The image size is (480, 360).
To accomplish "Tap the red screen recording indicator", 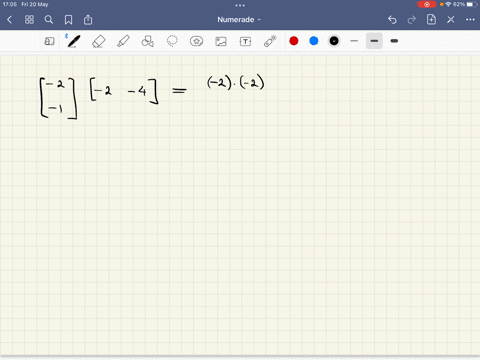I will (427, 4).
